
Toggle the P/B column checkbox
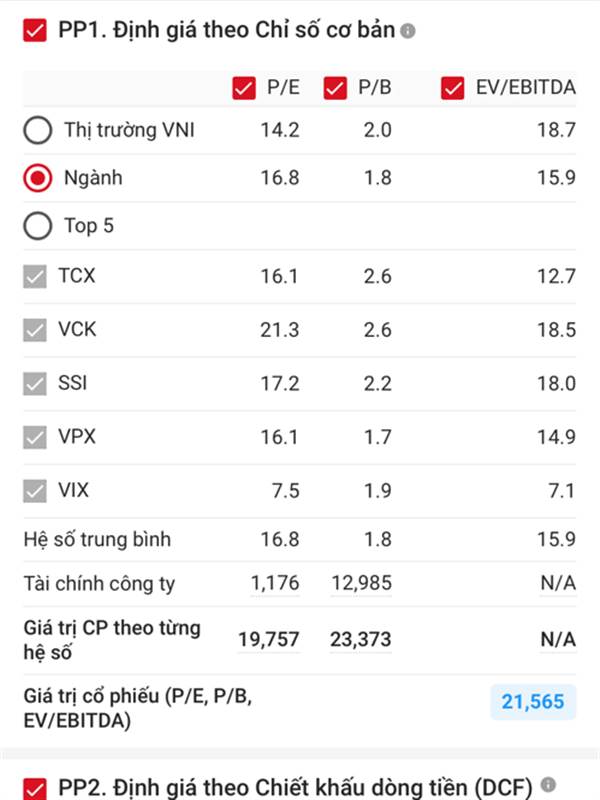pyautogui.click(x=335, y=88)
